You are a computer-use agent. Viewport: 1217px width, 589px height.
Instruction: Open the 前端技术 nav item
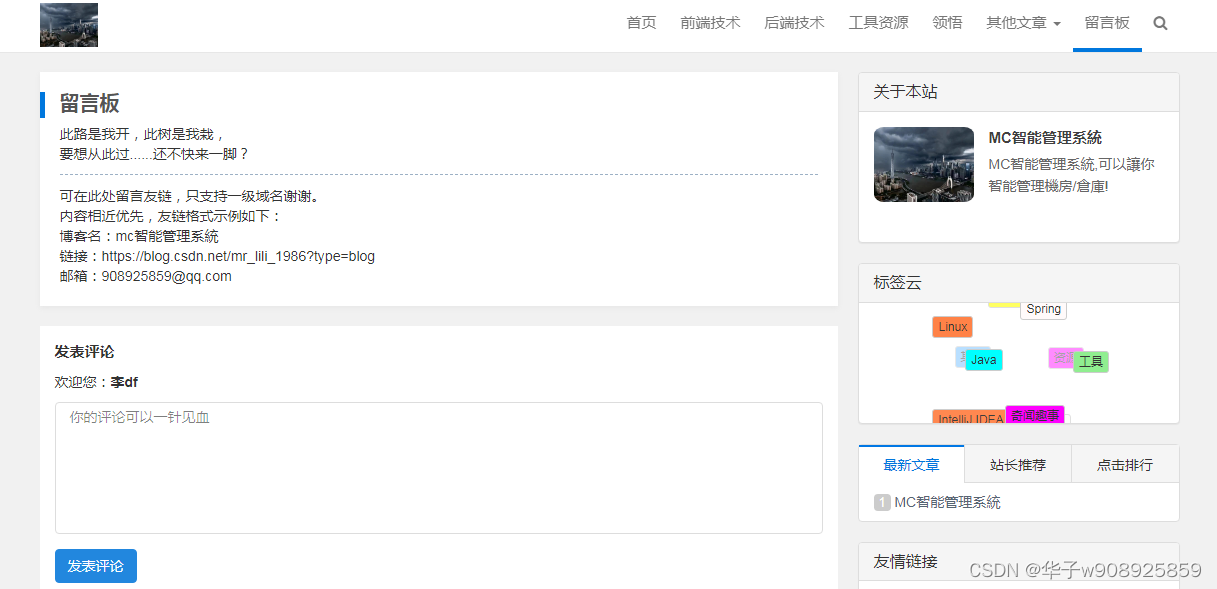pyautogui.click(x=710, y=23)
